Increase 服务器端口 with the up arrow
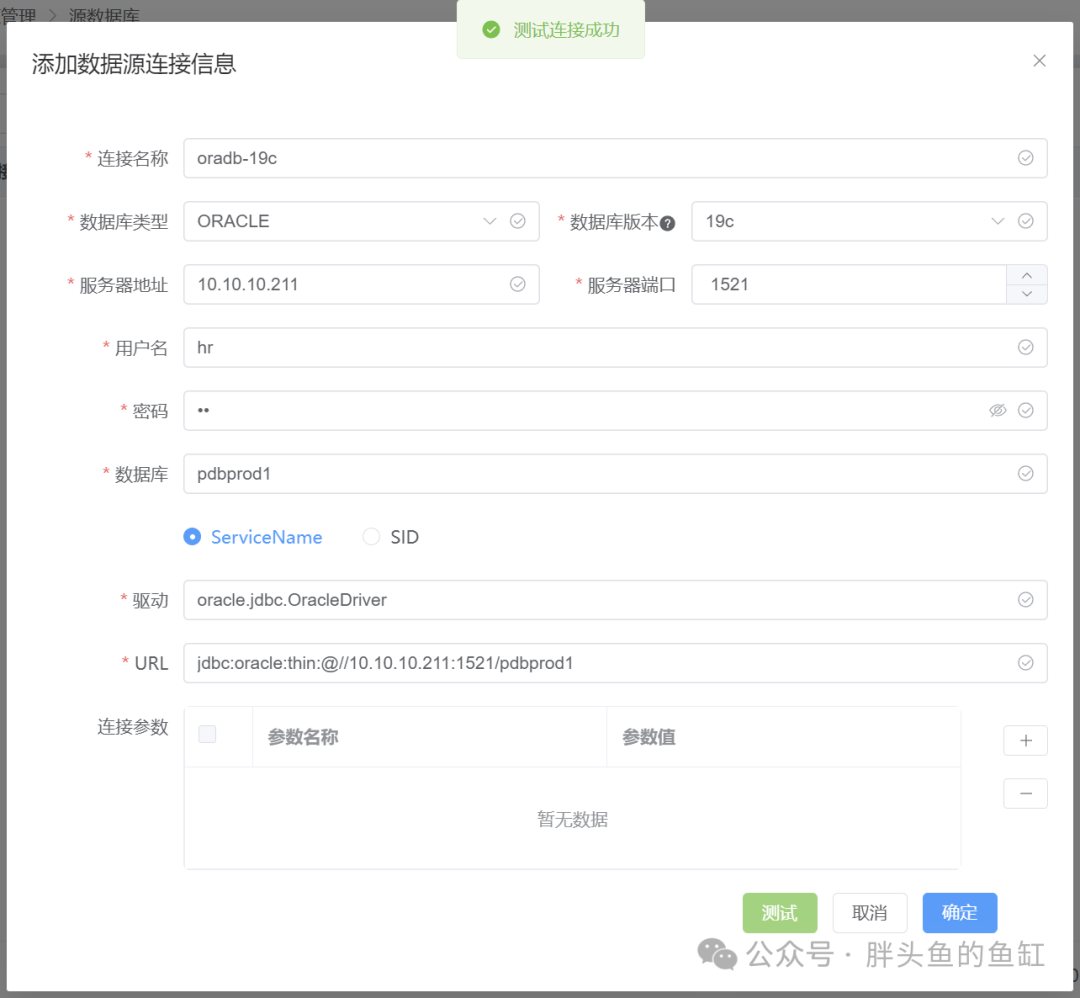The image size is (1080, 998). click(1026, 275)
